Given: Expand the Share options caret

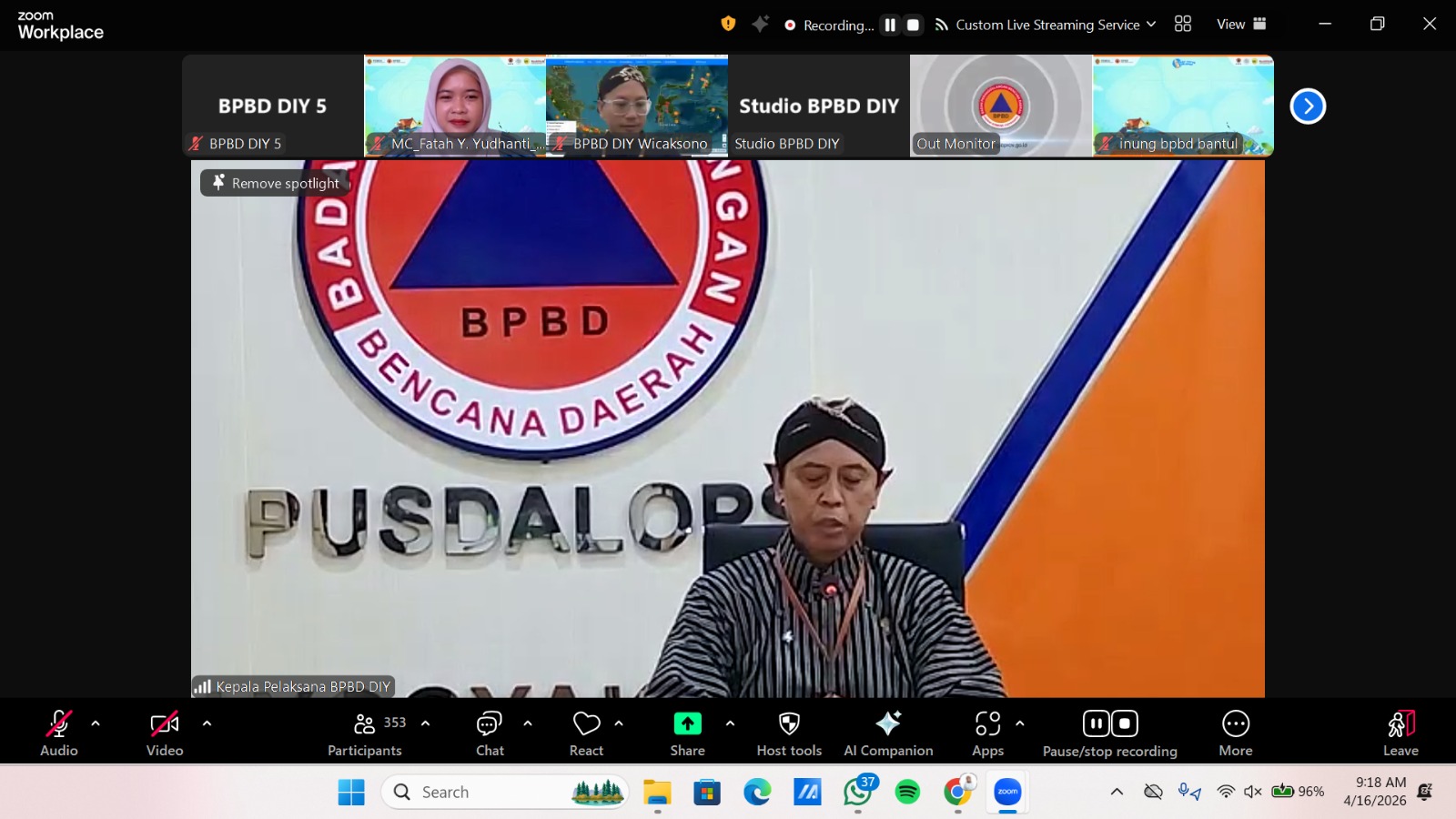Looking at the screenshot, I should (x=730, y=723).
